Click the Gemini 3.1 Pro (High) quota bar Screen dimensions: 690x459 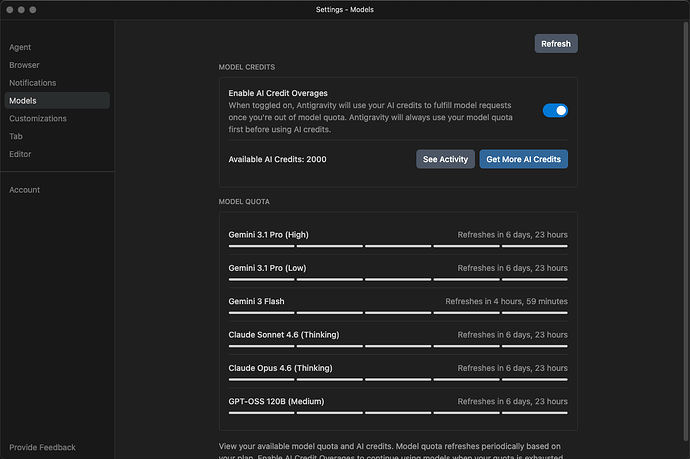[x=398, y=245]
